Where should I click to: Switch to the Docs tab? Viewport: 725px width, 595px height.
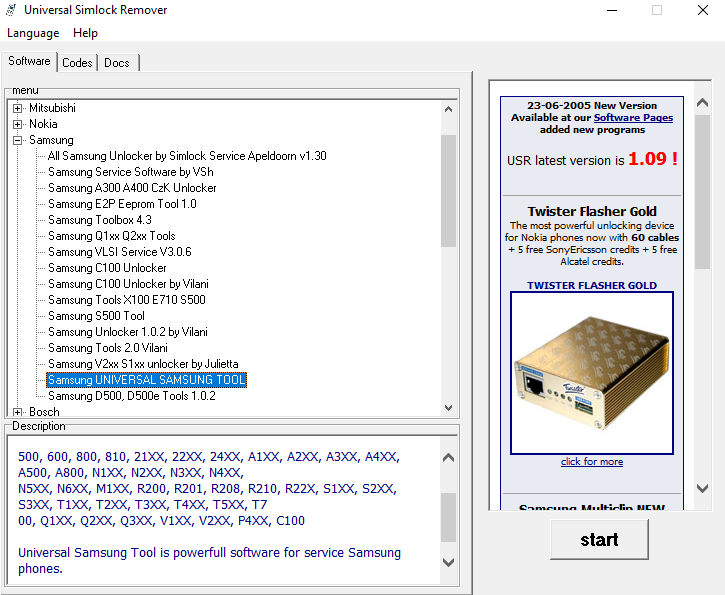117,62
